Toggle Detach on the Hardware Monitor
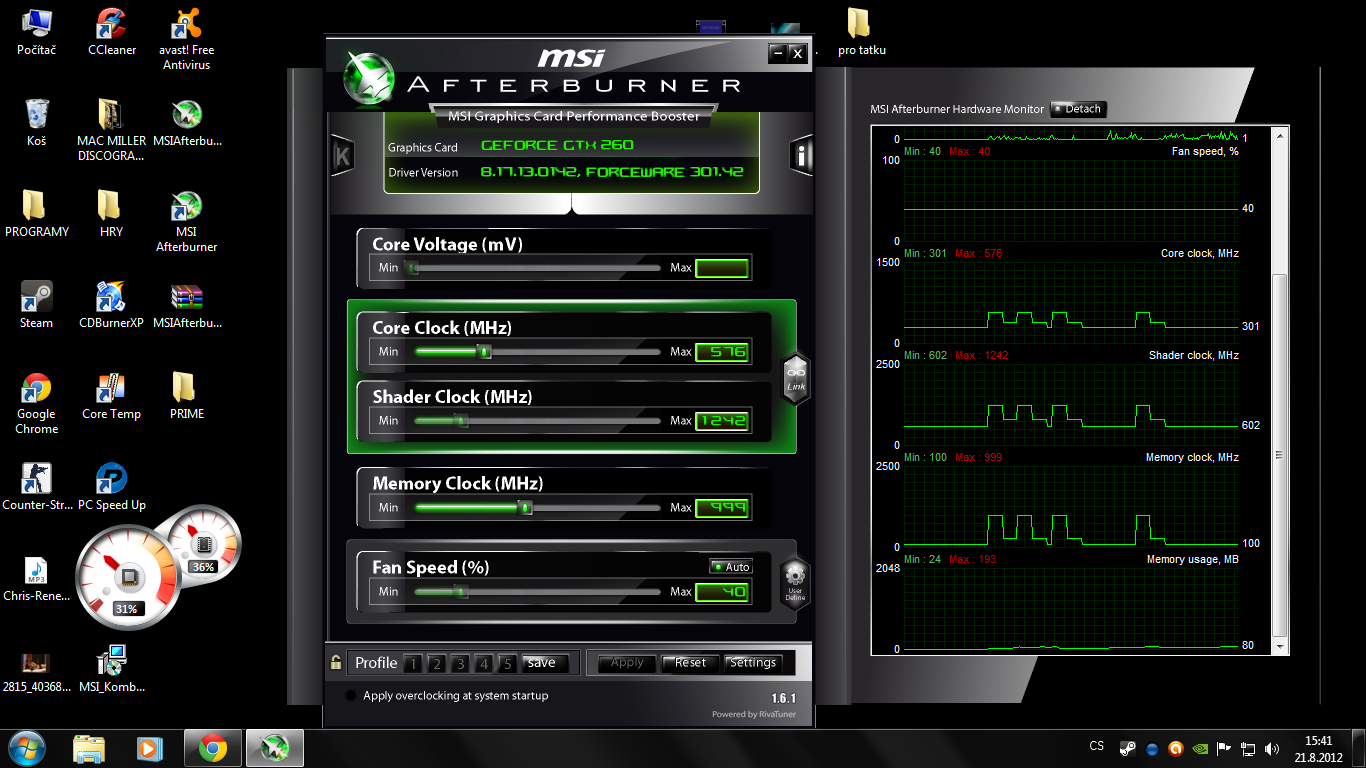 [x=1078, y=109]
